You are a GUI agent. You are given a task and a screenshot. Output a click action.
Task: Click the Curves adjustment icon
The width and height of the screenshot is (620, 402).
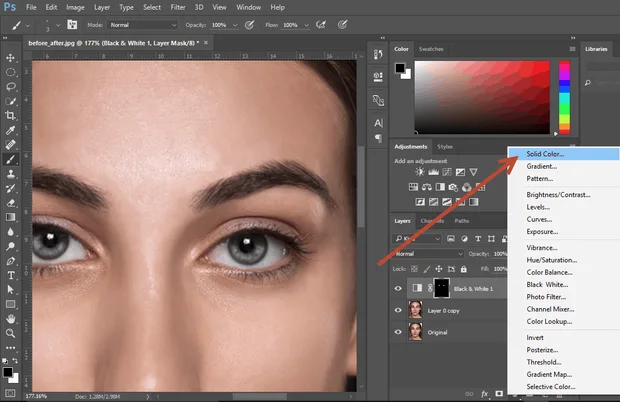(447, 172)
